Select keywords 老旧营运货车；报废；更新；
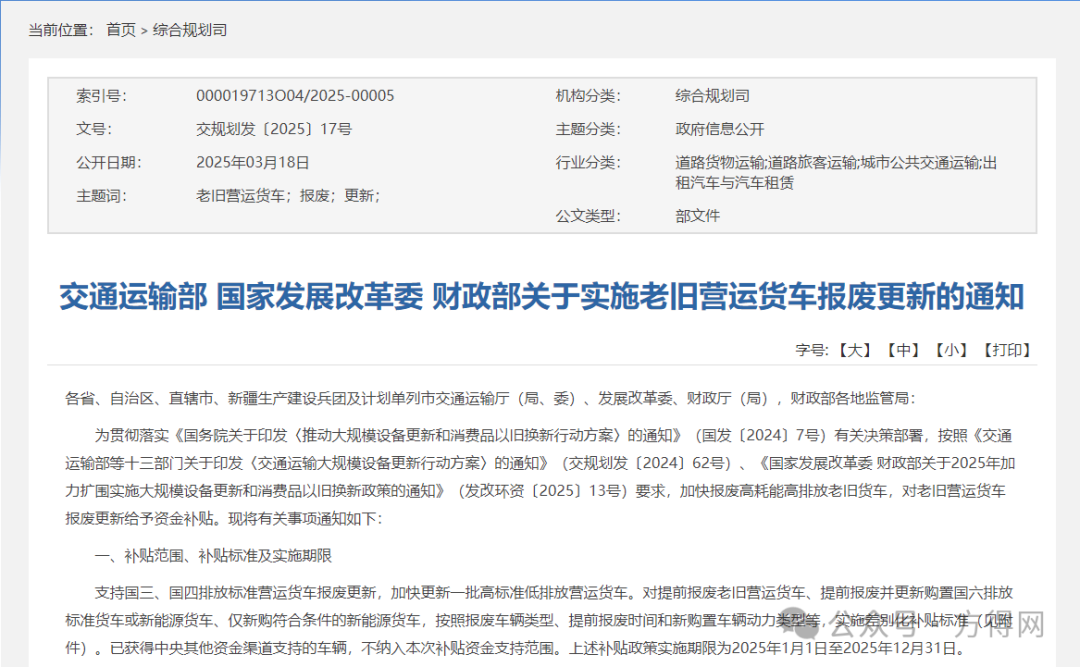Image resolution: width=1080 pixels, height=667 pixels. [288, 196]
